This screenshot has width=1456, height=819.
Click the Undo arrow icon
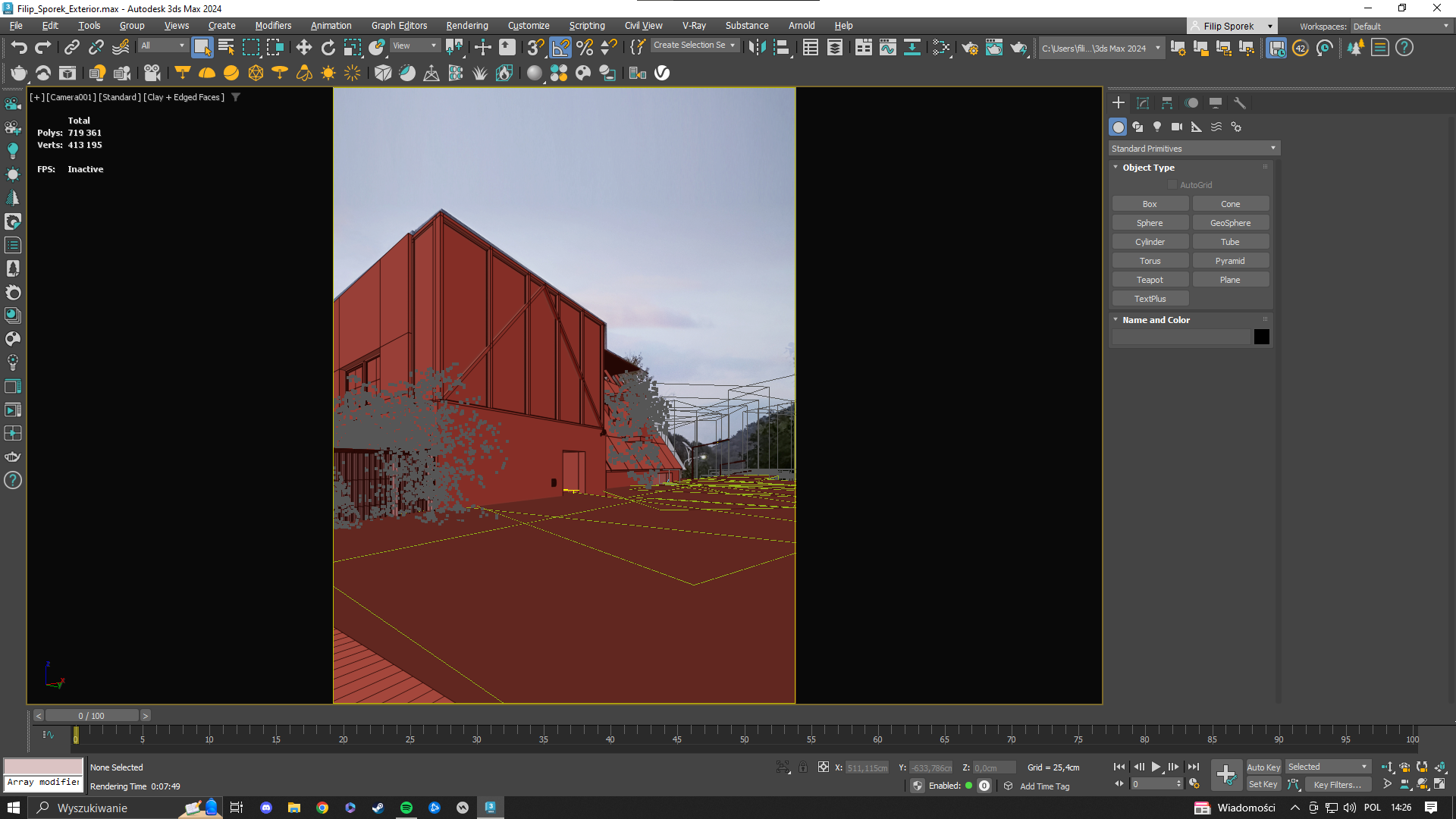click(19, 48)
